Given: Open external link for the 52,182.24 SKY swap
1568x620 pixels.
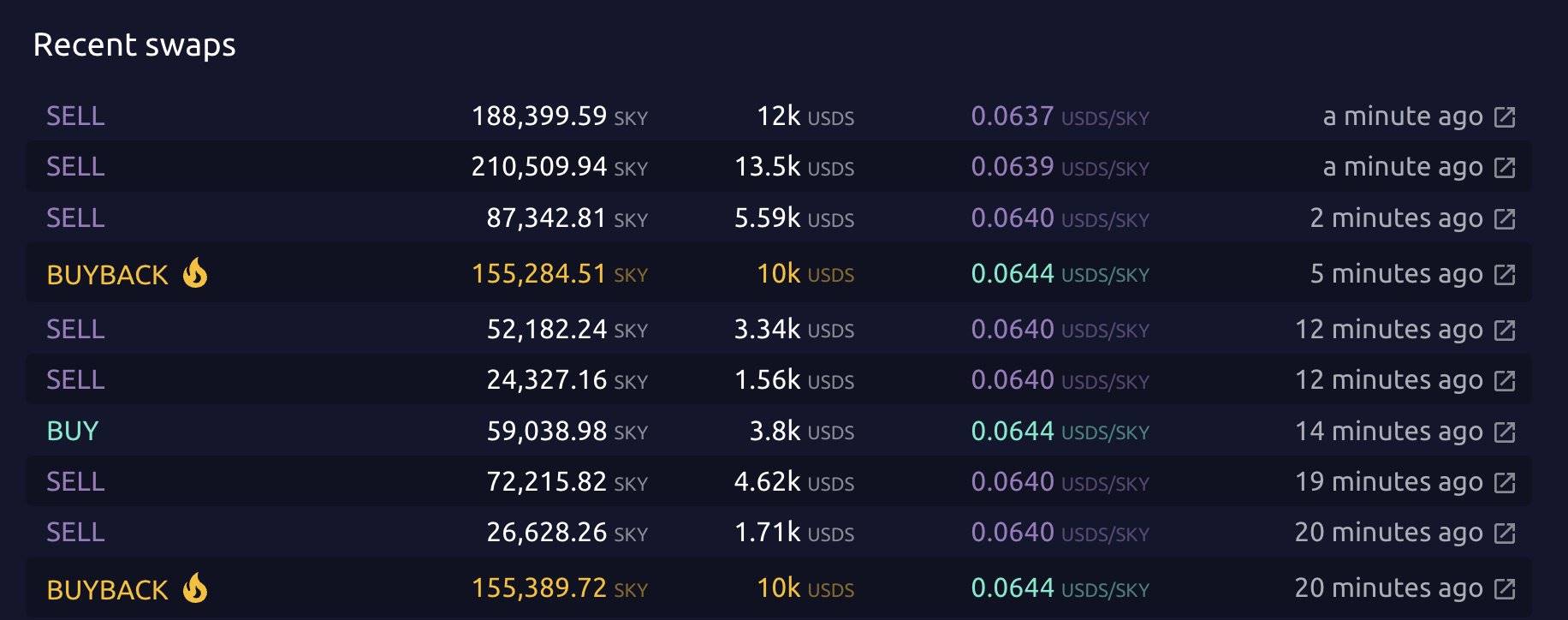Looking at the screenshot, I should tap(1504, 331).
